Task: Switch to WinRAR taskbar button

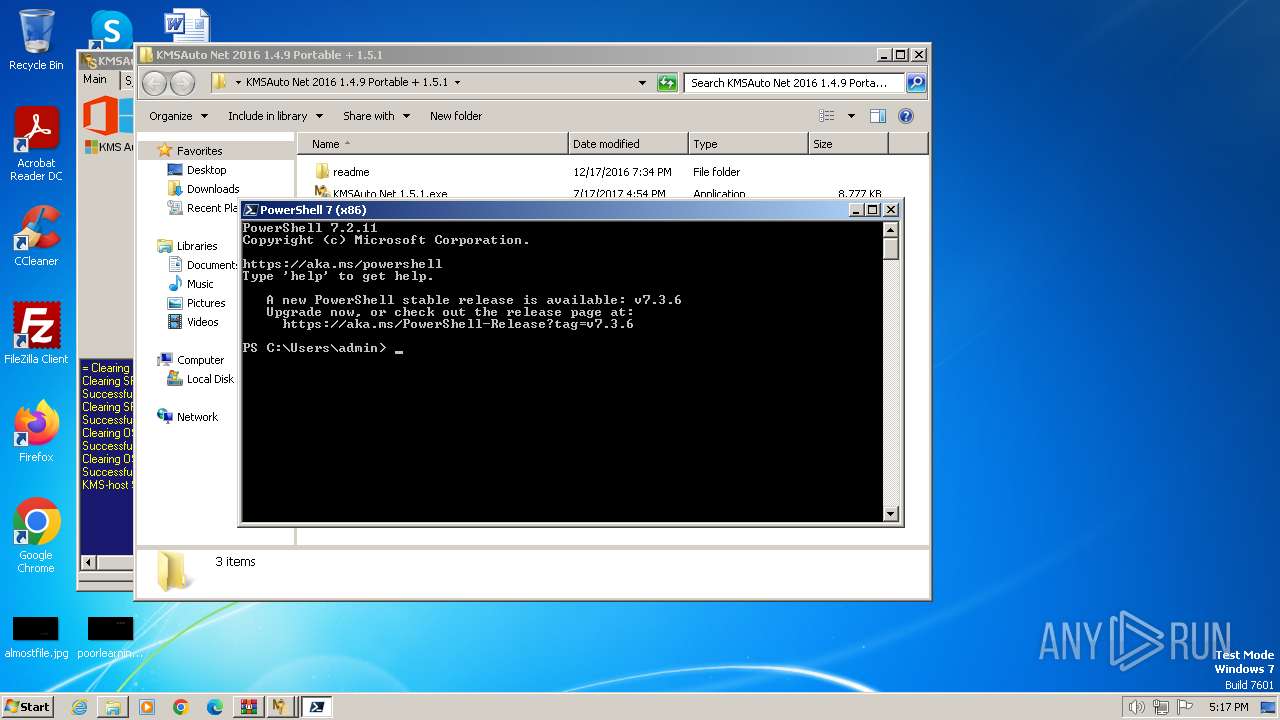Action: pos(248,707)
